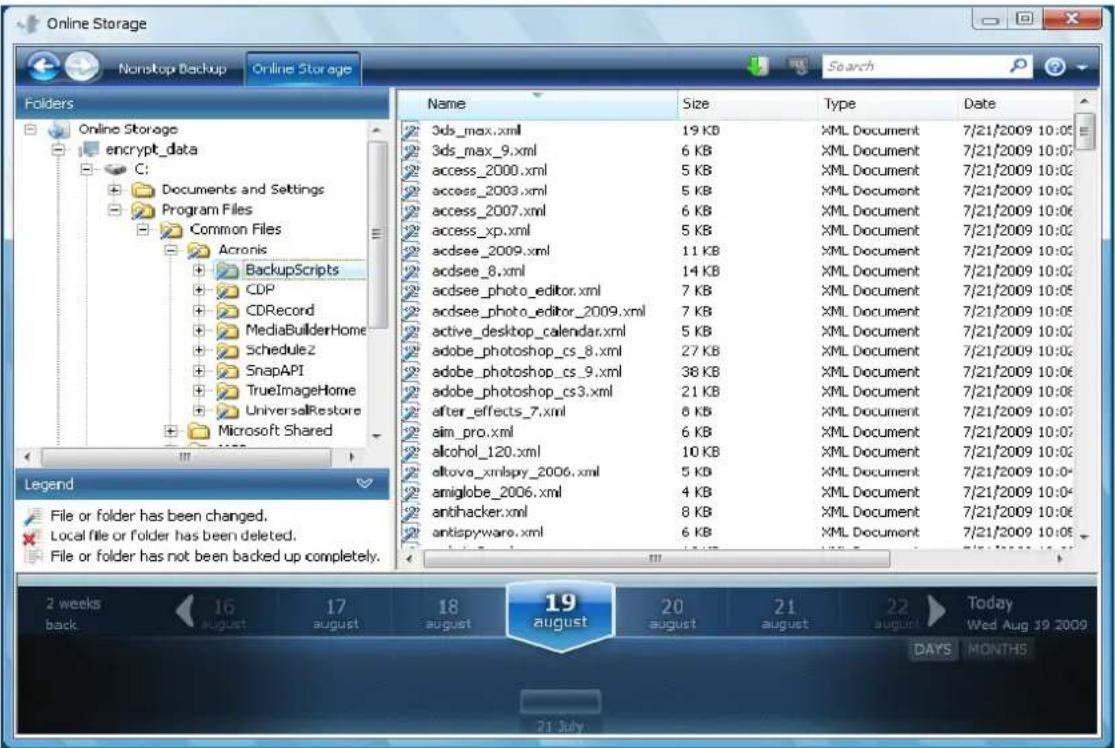The image size is (1115, 748).
Task: Click the 3ds_max.xml file icon
Action: (x=411, y=131)
